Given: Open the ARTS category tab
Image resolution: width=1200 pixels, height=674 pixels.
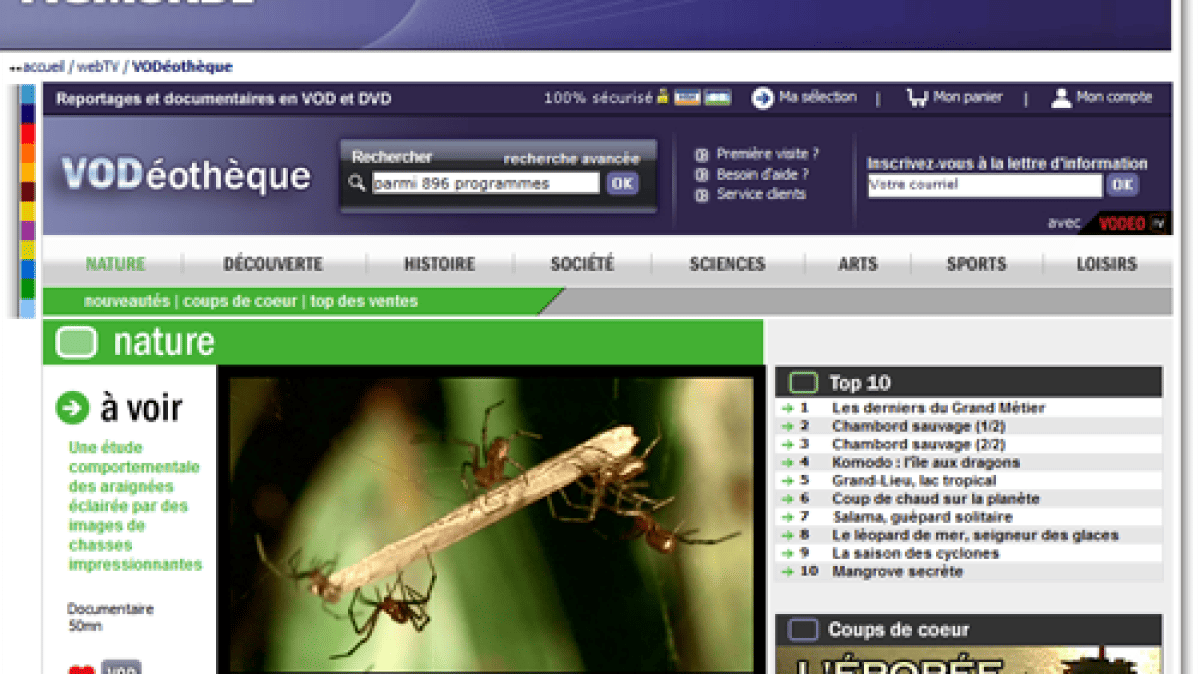Looking at the screenshot, I should (x=857, y=264).
